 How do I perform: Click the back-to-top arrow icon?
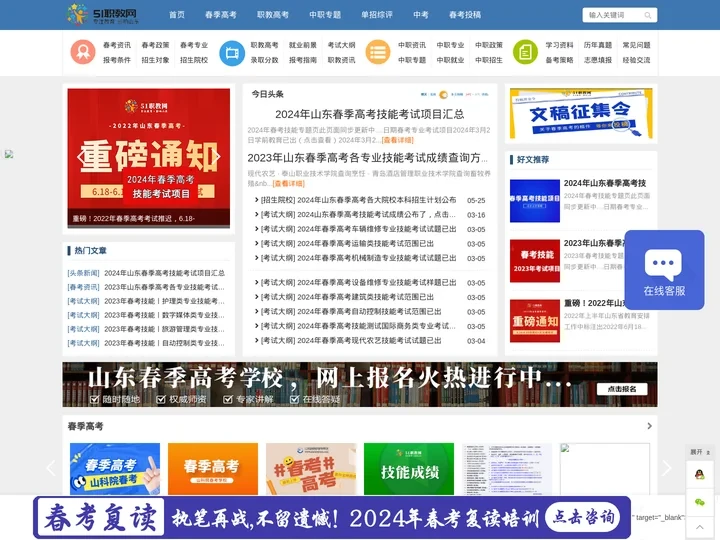click(699, 527)
